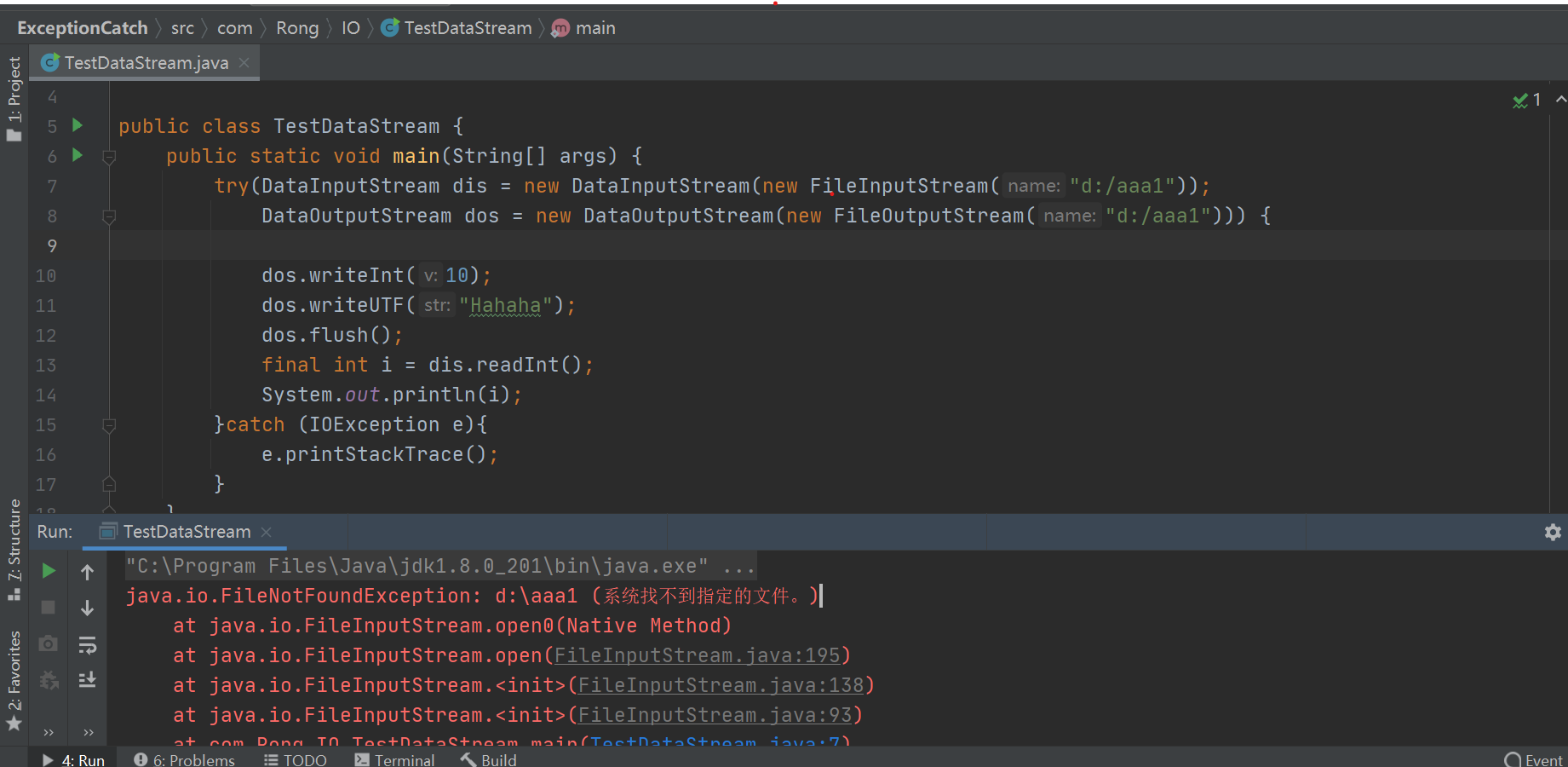This screenshot has height=767, width=1568.
Task: Stop the running process button
Action: point(49,608)
